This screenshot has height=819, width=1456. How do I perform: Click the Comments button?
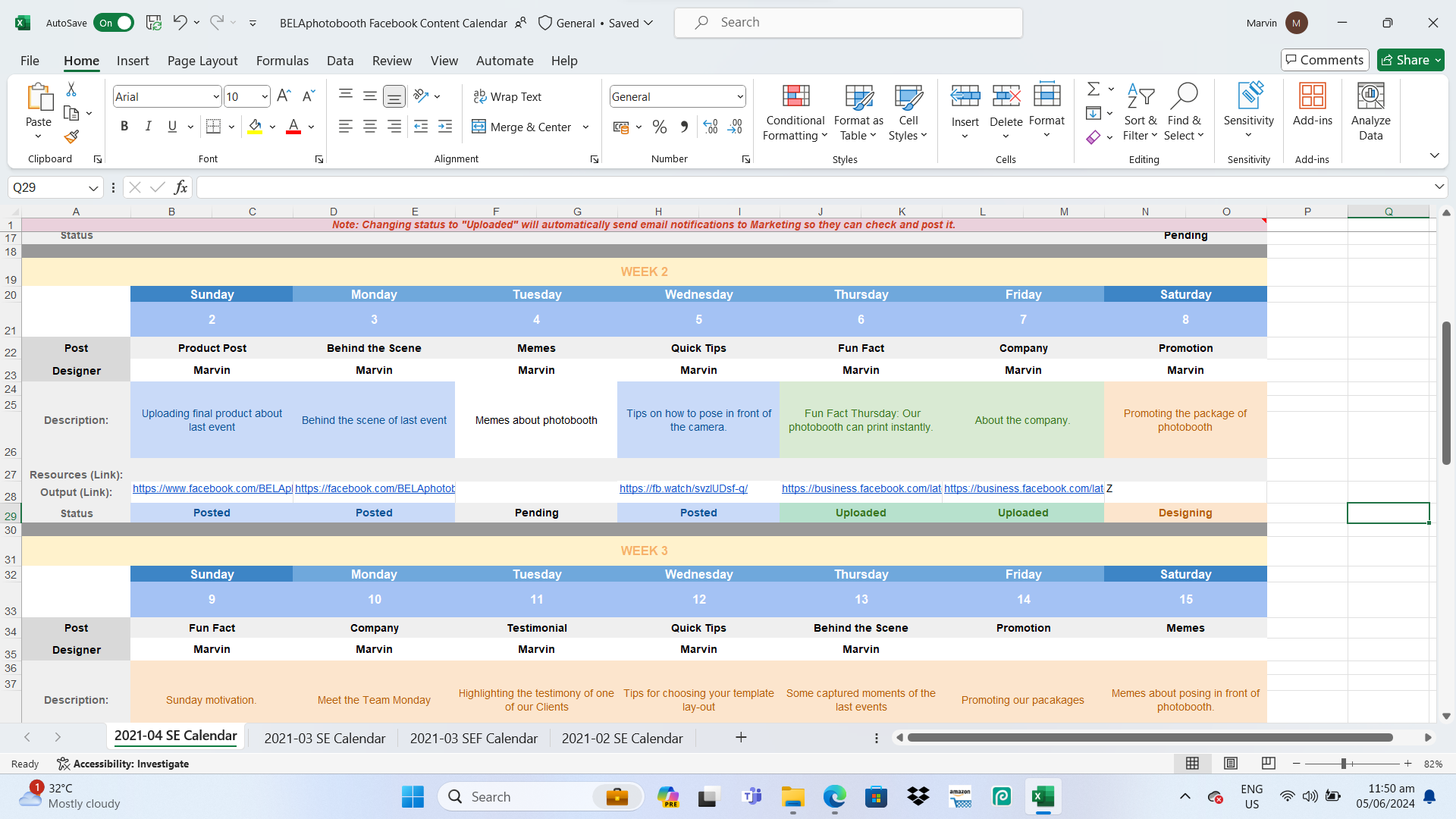pos(1325,60)
